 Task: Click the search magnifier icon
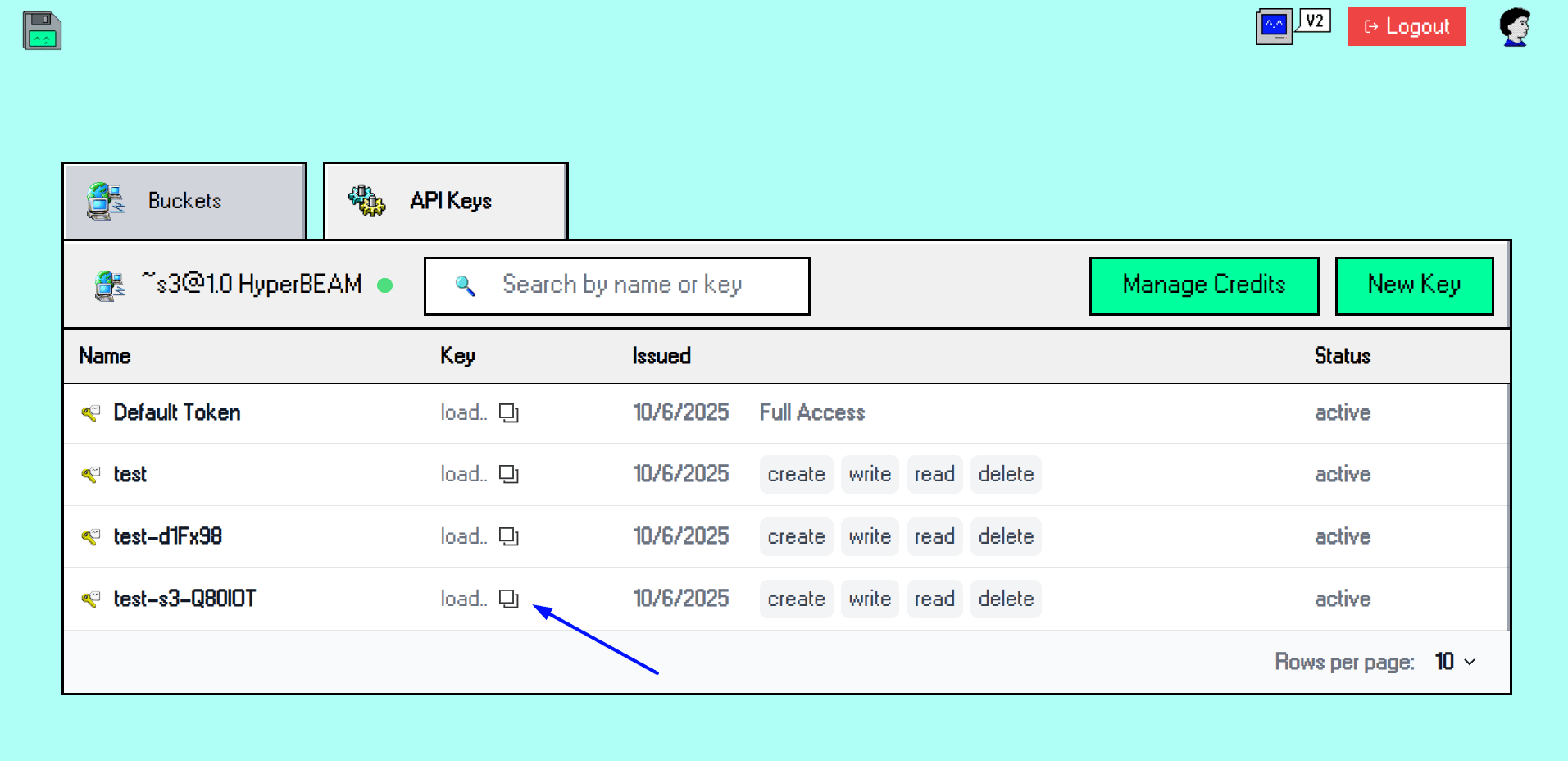(x=465, y=285)
